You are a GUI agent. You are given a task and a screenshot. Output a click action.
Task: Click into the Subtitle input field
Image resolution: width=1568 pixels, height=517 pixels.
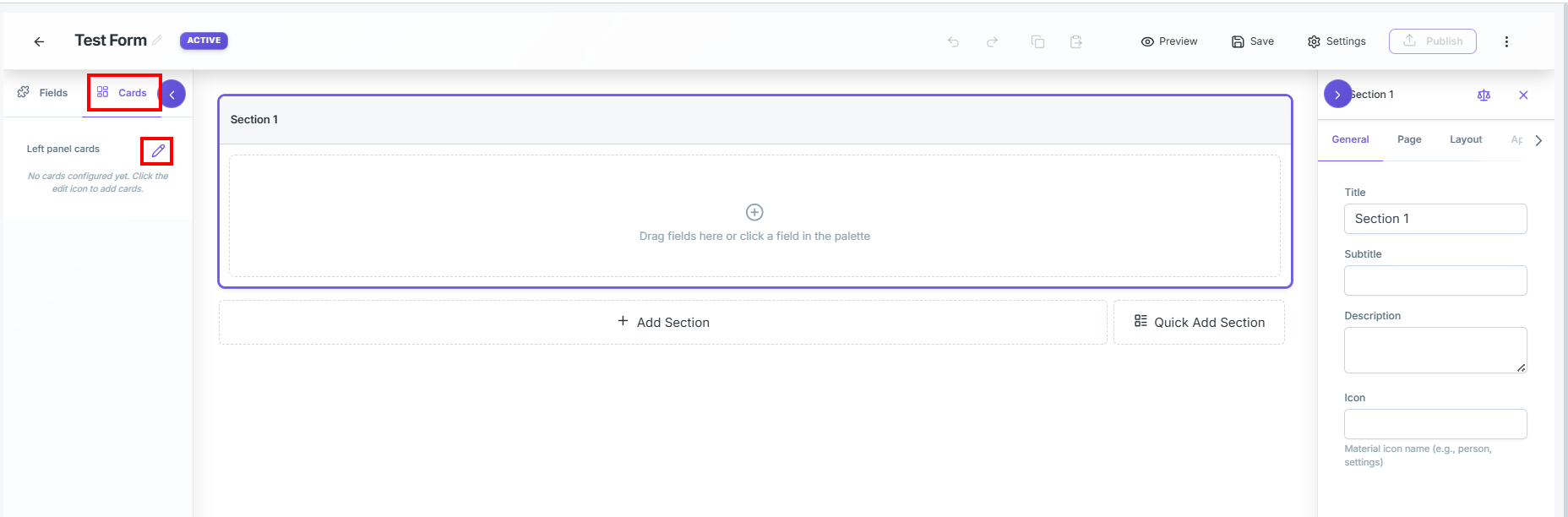point(1435,280)
